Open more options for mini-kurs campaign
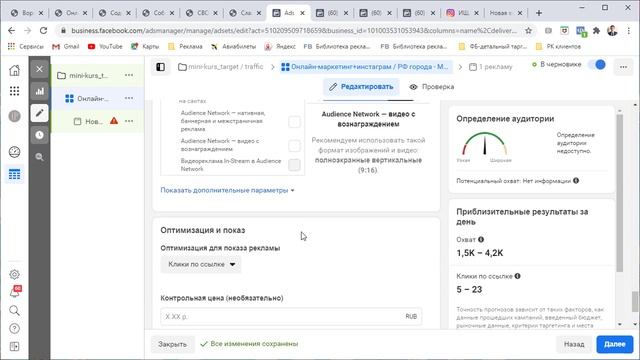640x360 pixels. [129, 75]
